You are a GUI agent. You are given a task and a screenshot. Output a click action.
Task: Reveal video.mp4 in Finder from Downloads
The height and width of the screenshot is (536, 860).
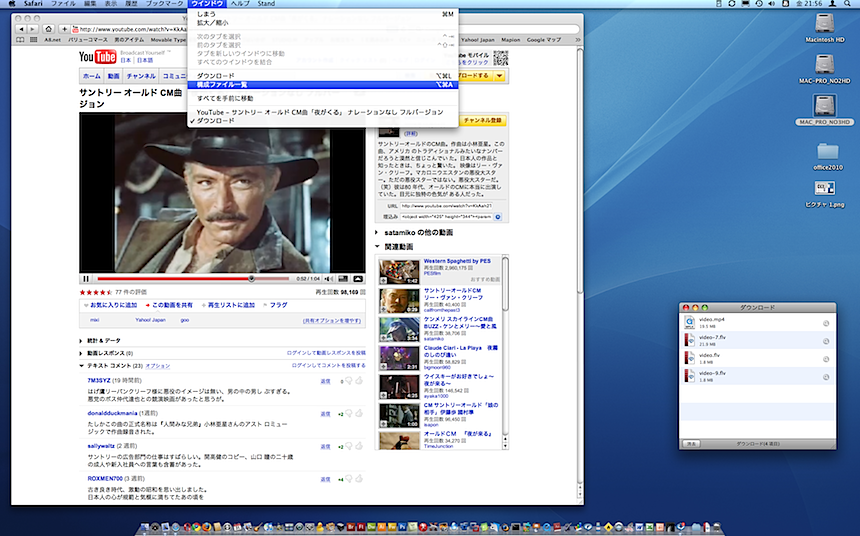coord(826,324)
